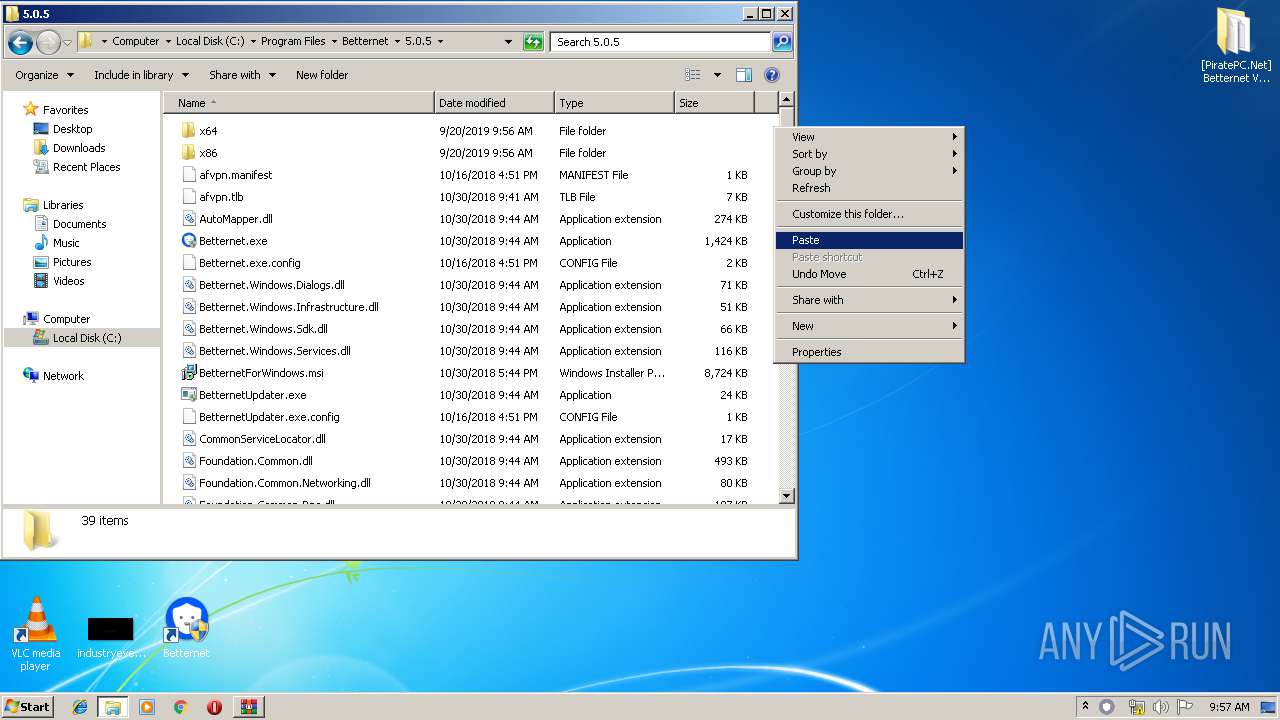This screenshot has width=1280, height=720.
Task: Select Downloads in navigation pane
Action: tap(79, 148)
